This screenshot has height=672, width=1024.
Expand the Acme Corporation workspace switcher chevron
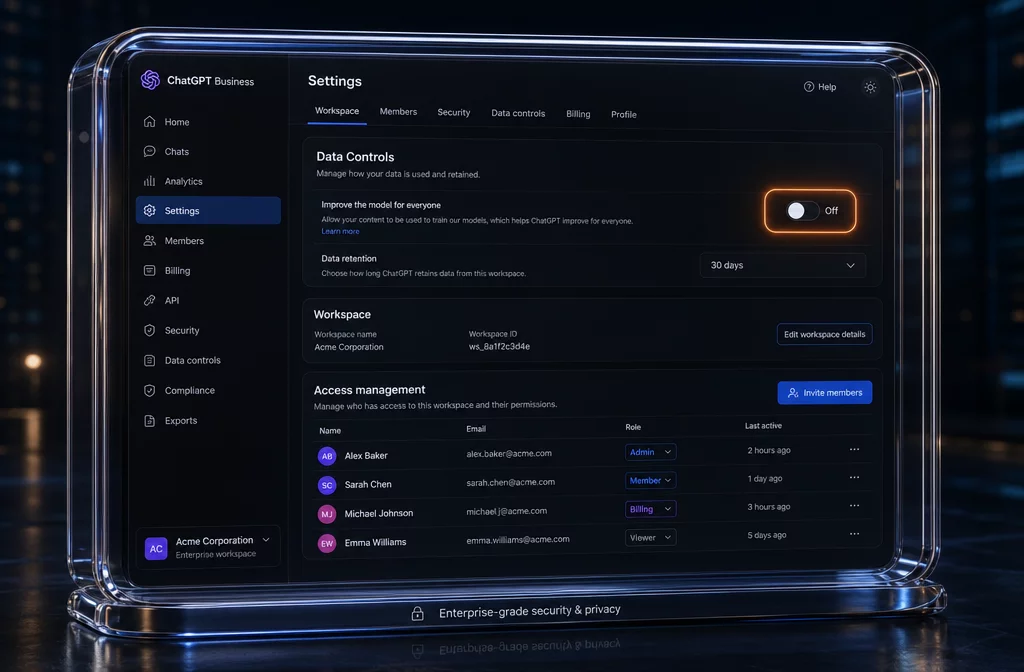point(266,539)
